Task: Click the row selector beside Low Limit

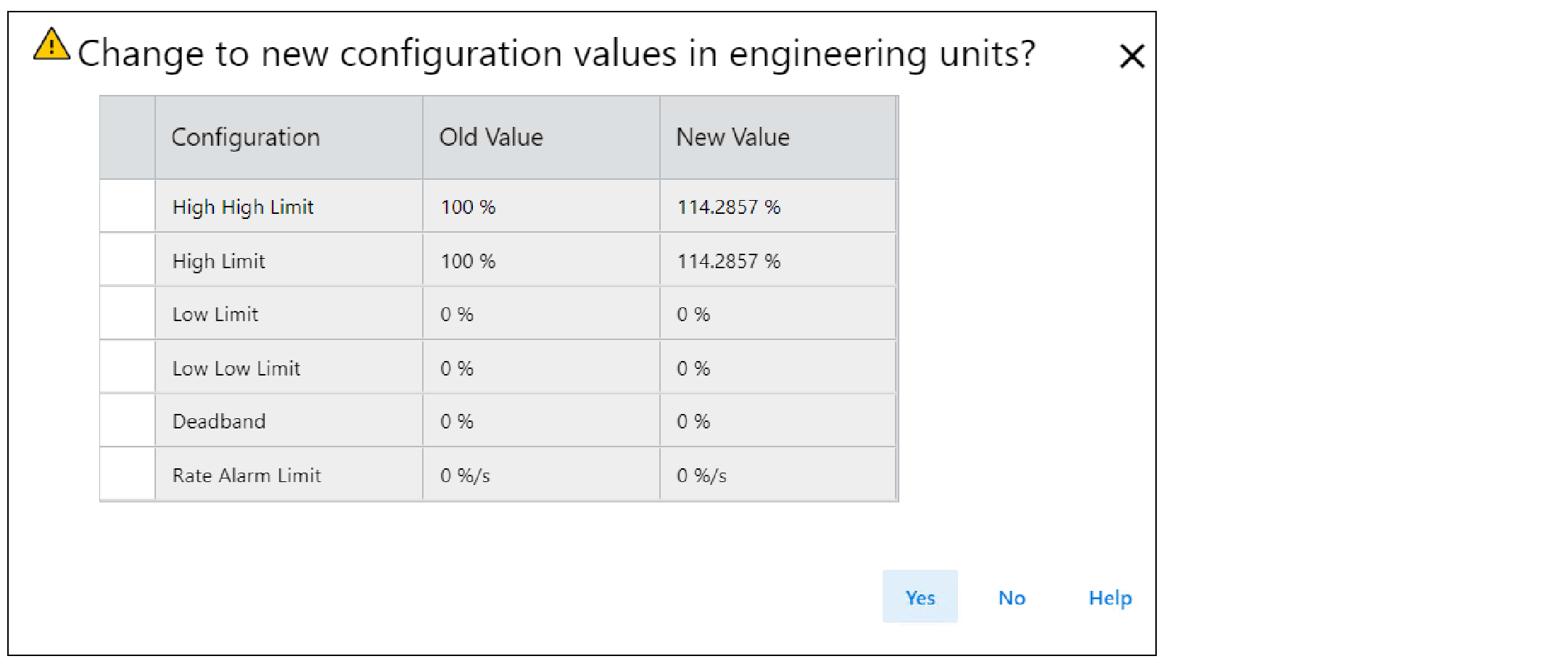Action: point(128,314)
